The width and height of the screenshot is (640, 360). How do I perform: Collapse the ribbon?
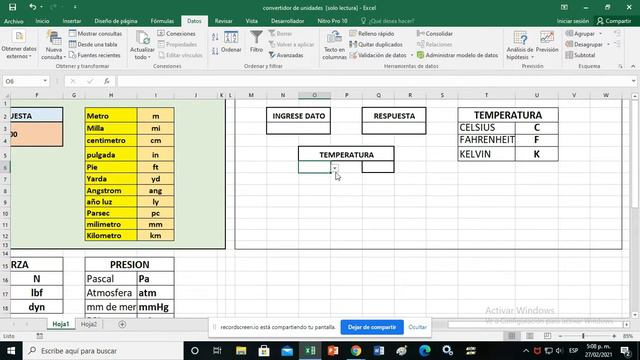(x=633, y=66)
